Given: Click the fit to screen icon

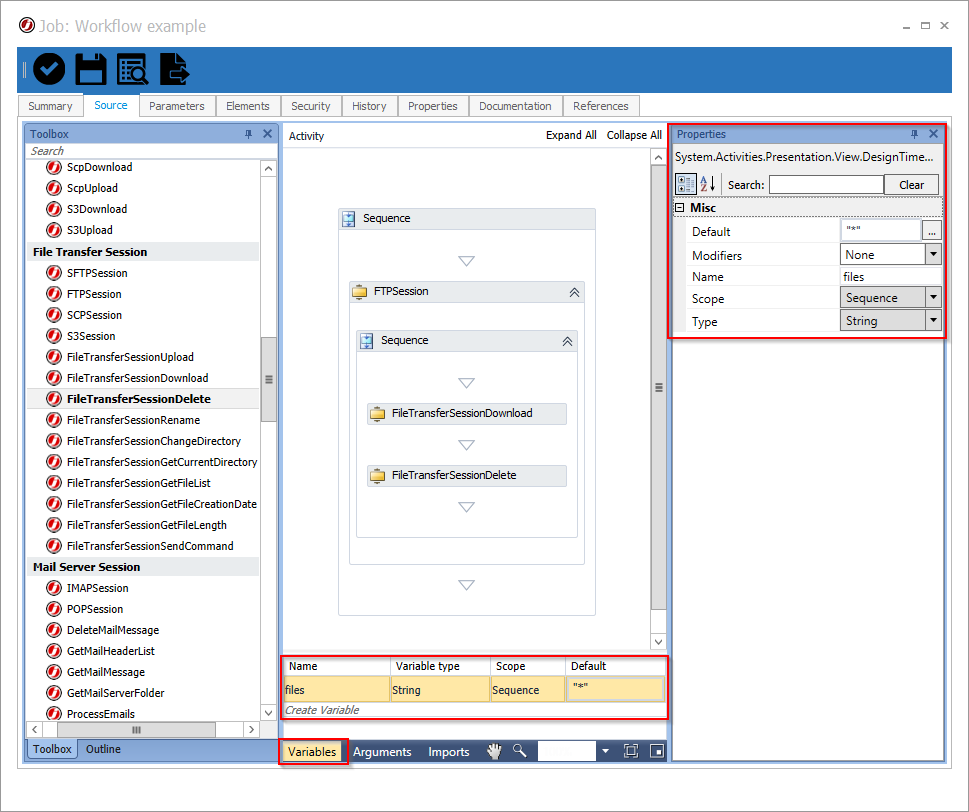Looking at the screenshot, I should click(631, 751).
